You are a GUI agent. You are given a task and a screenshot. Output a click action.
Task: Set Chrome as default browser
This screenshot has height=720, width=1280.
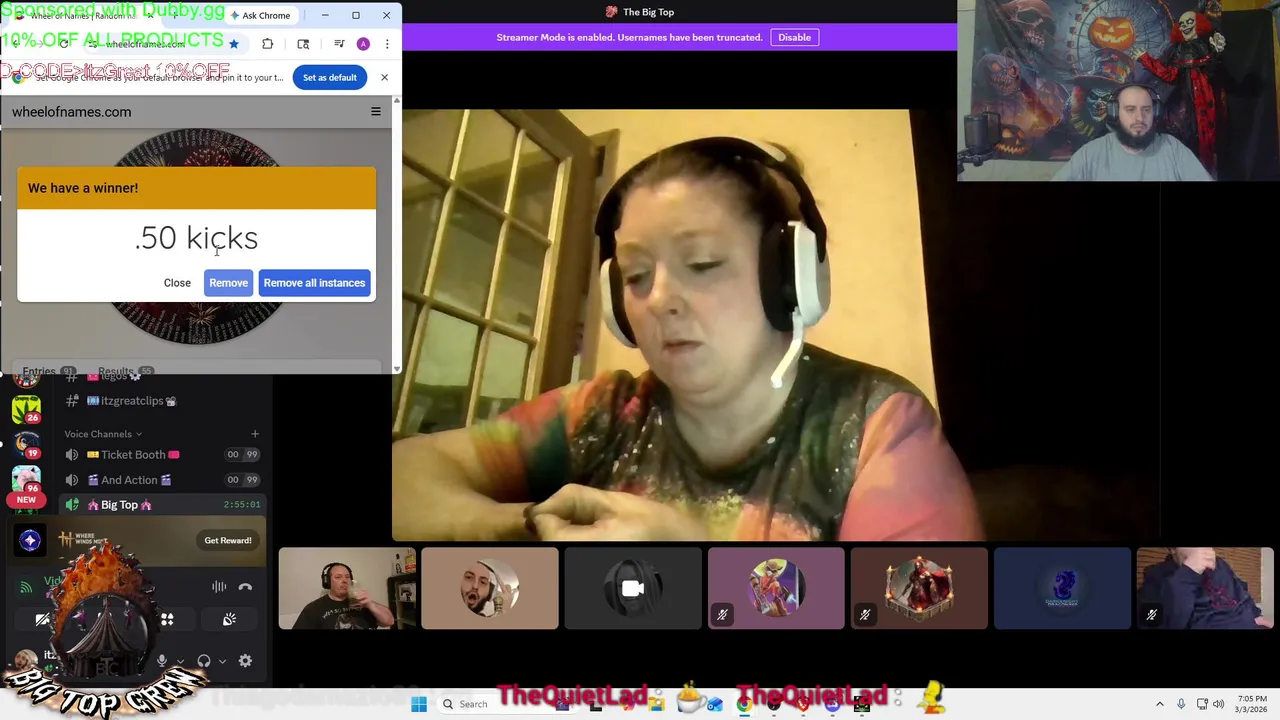click(x=329, y=77)
